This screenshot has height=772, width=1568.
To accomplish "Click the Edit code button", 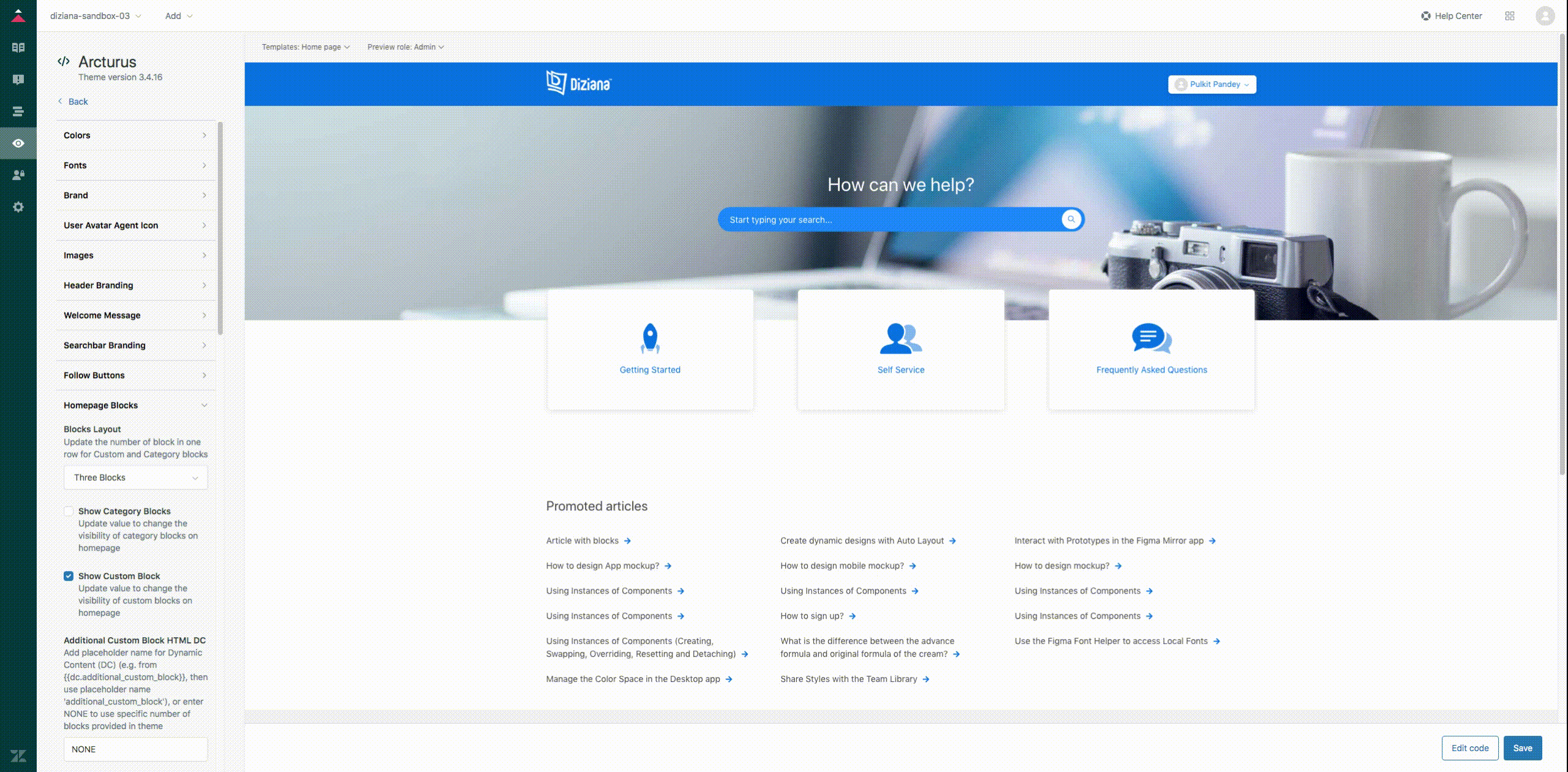I will coord(1470,748).
